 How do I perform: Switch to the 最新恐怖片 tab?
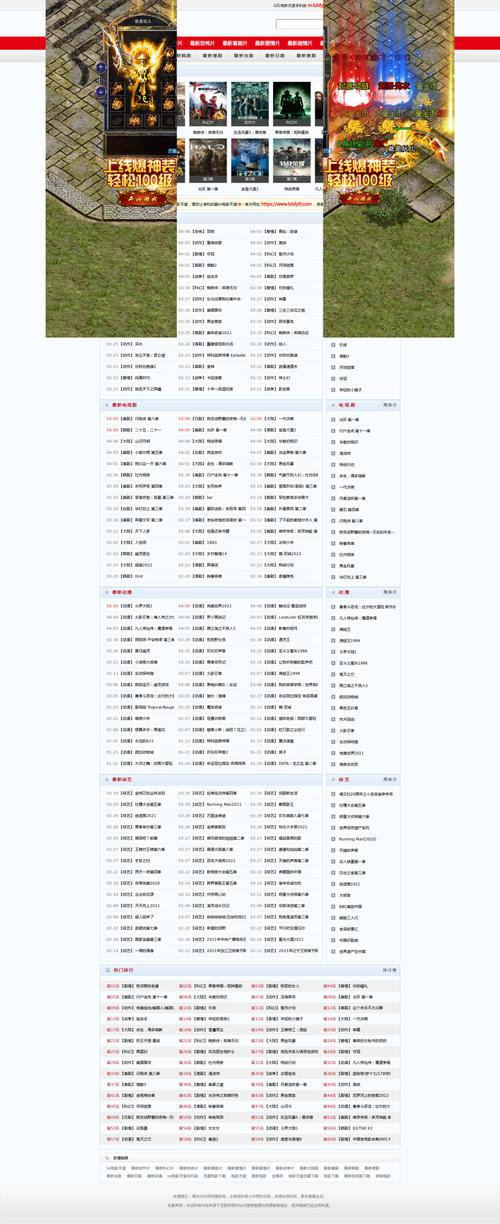(203, 43)
